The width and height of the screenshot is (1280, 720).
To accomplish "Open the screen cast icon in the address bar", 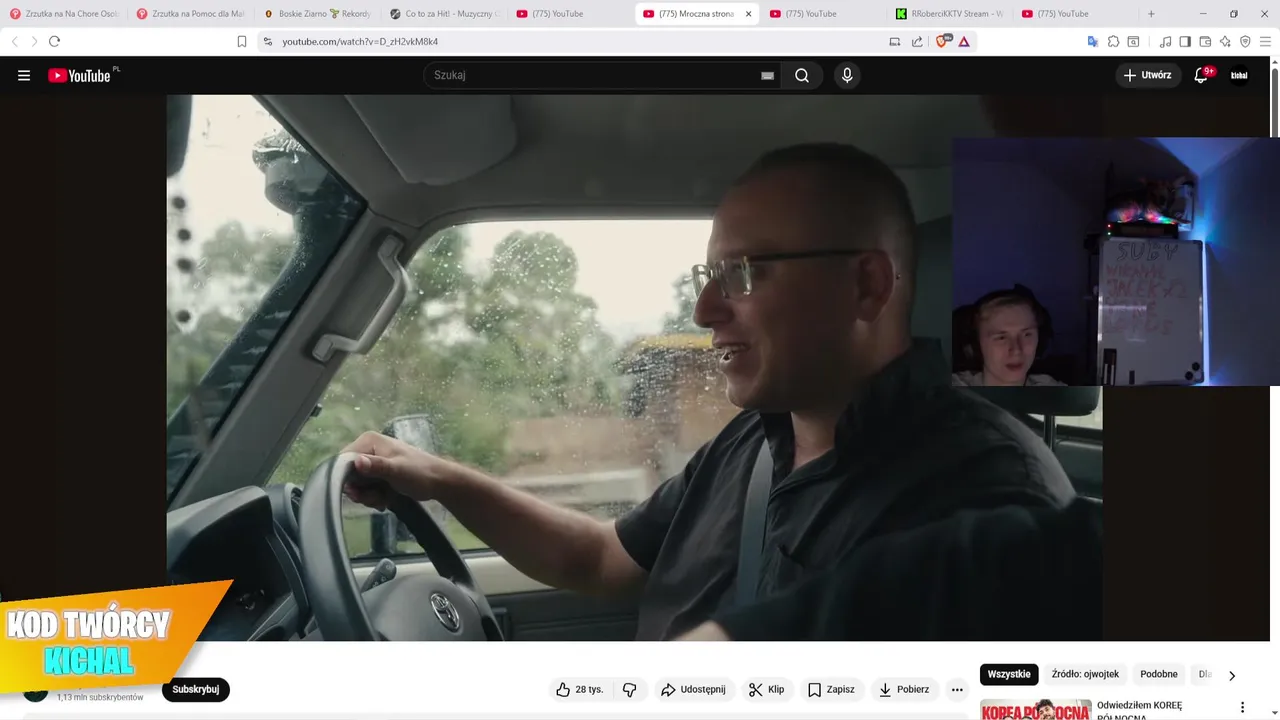I will point(895,41).
